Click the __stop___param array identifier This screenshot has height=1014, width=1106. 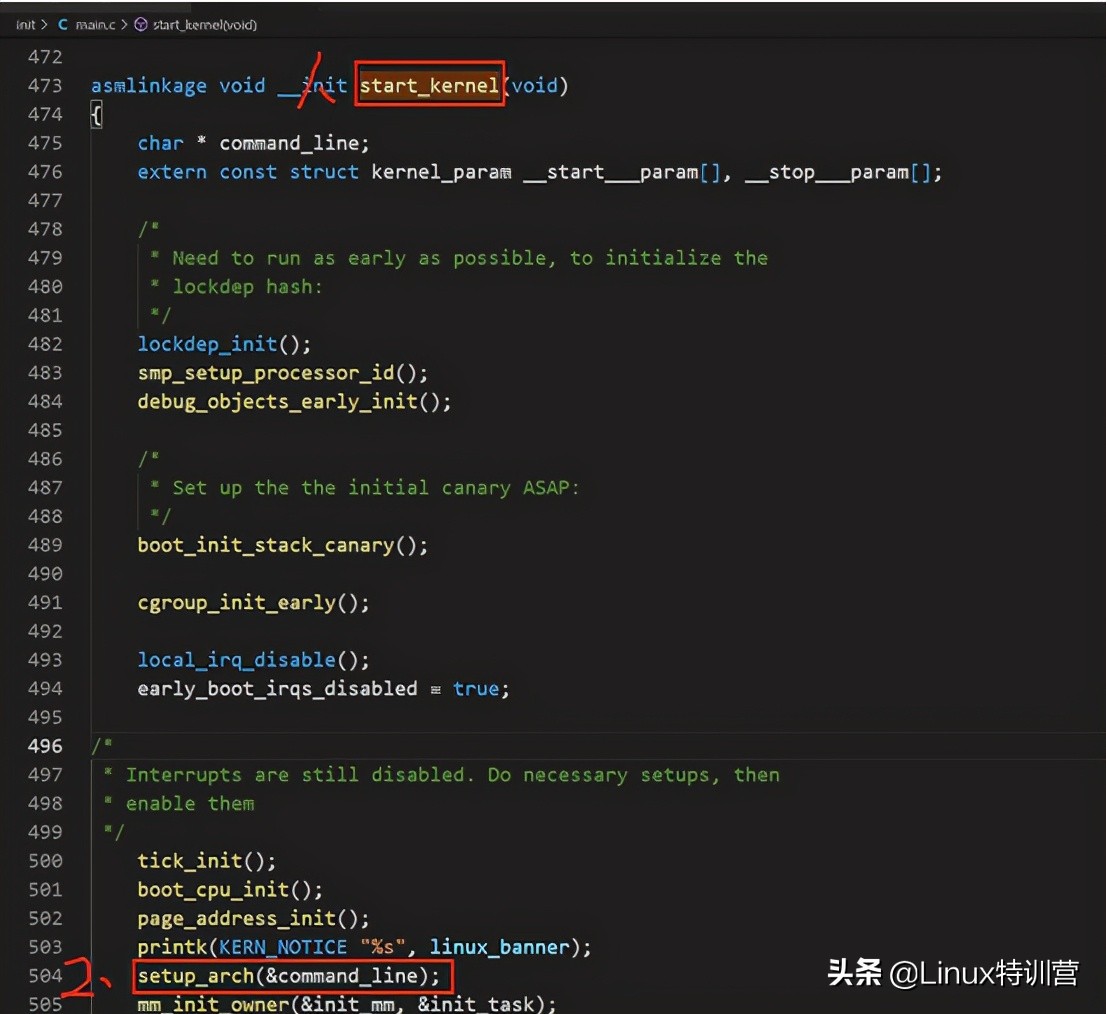(x=827, y=172)
